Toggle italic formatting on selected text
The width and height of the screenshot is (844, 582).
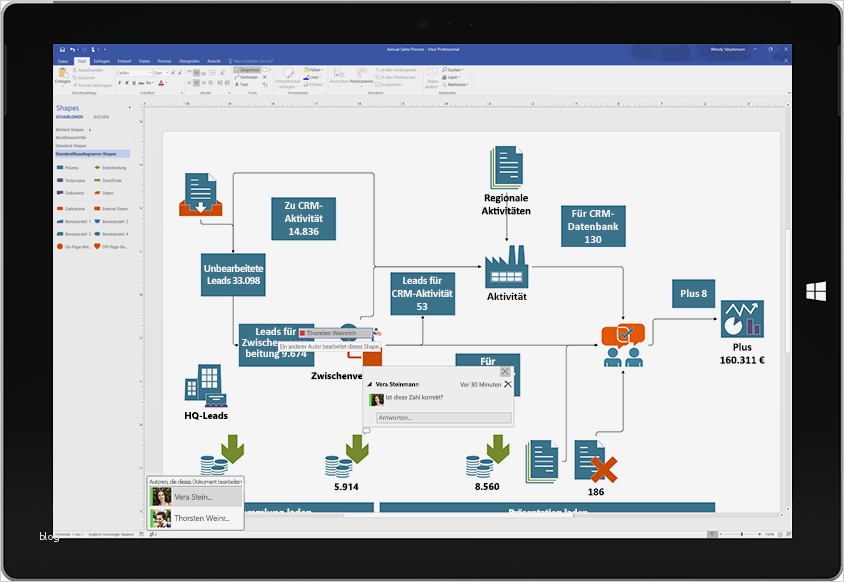pyautogui.click(x=127, y=82)
